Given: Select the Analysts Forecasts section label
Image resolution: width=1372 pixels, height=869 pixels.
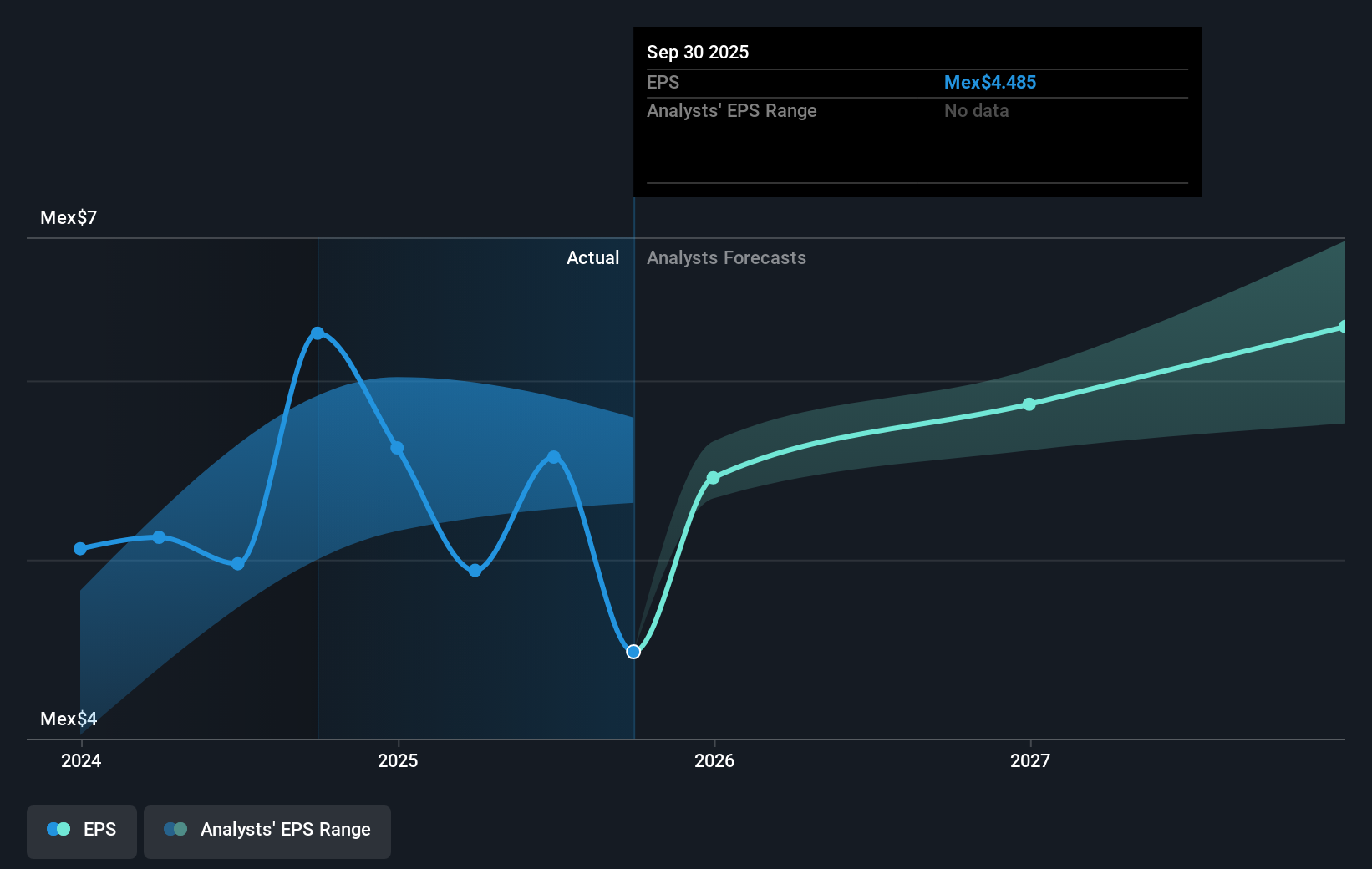Looking at the screenshot, I should 726,257.
